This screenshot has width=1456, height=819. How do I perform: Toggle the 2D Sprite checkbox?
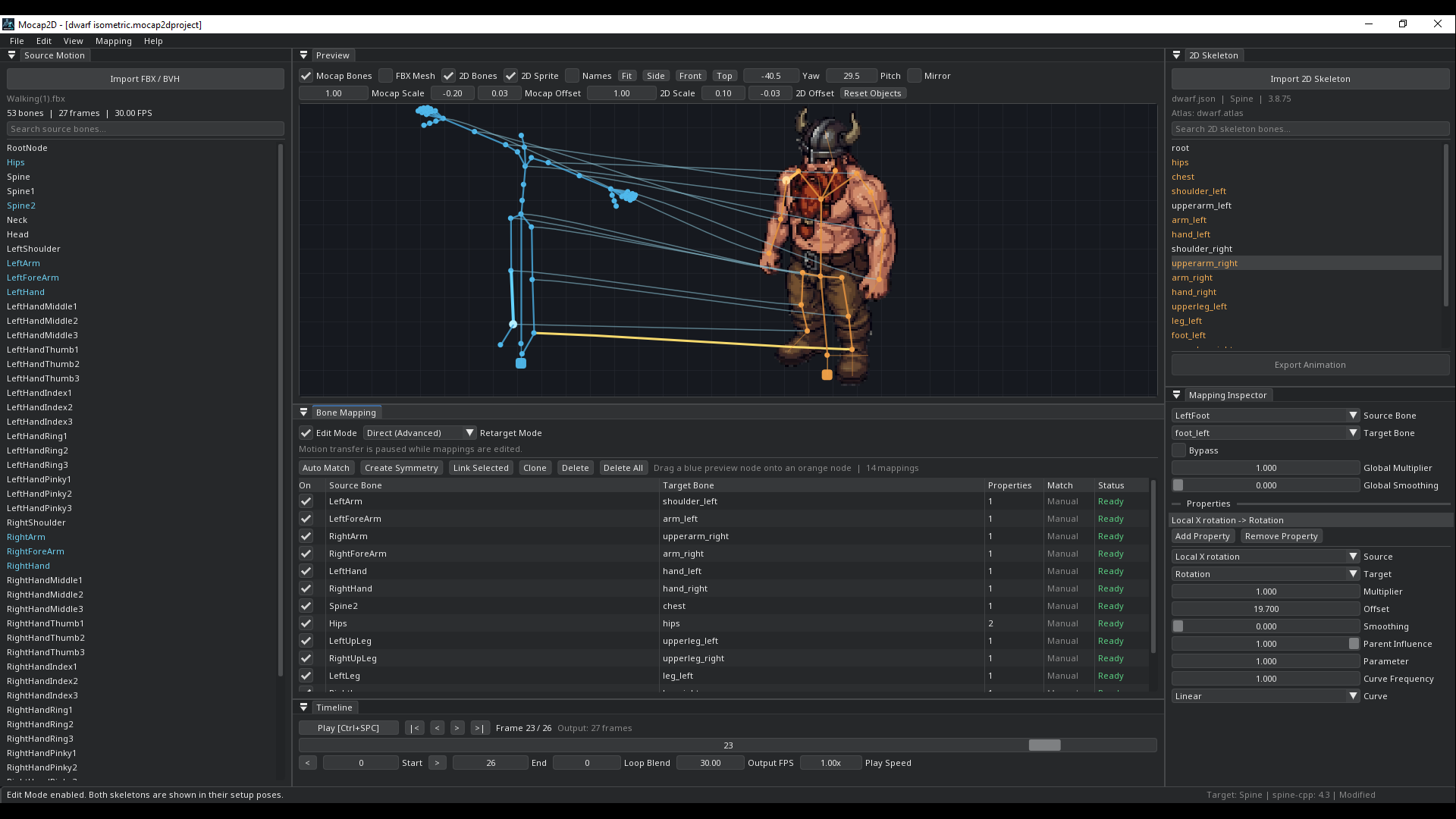(x=511, y=76)
